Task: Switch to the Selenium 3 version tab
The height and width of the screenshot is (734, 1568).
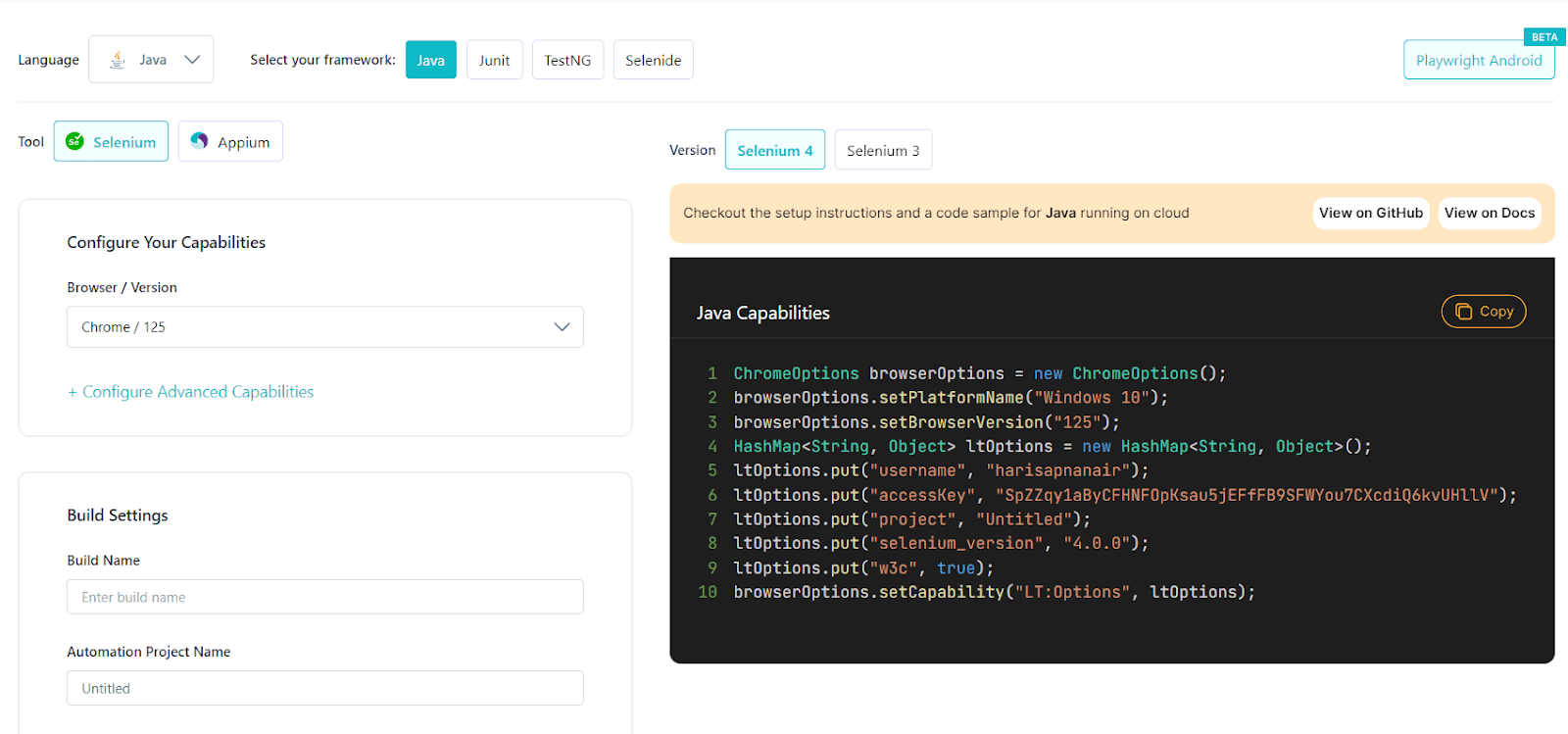Action: pos(882,150)
